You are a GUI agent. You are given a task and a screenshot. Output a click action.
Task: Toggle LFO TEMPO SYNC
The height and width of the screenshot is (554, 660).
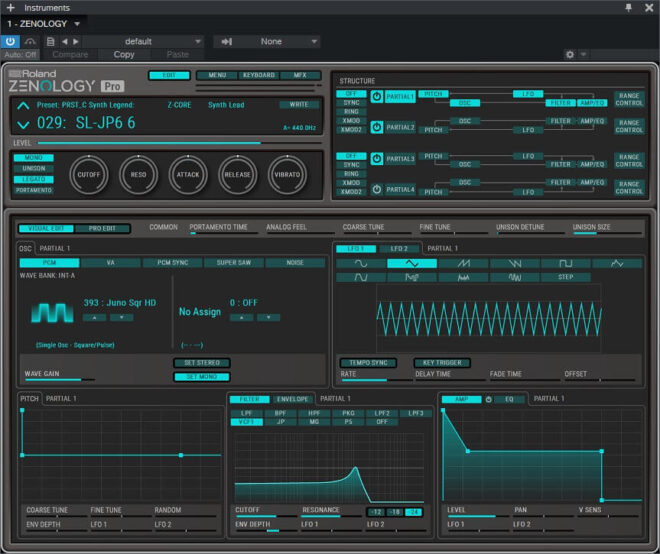[x=368, y=362]
